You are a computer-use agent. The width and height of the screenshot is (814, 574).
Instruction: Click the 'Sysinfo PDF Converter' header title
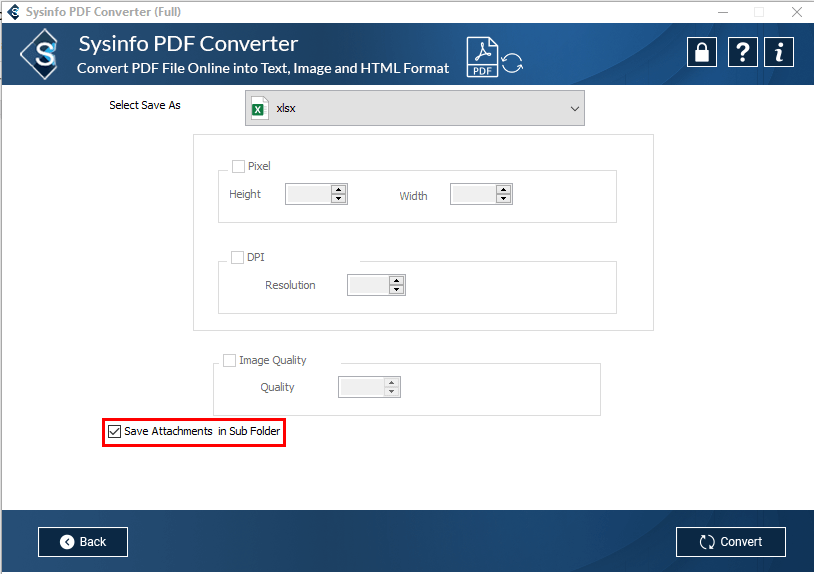(188, 44)
